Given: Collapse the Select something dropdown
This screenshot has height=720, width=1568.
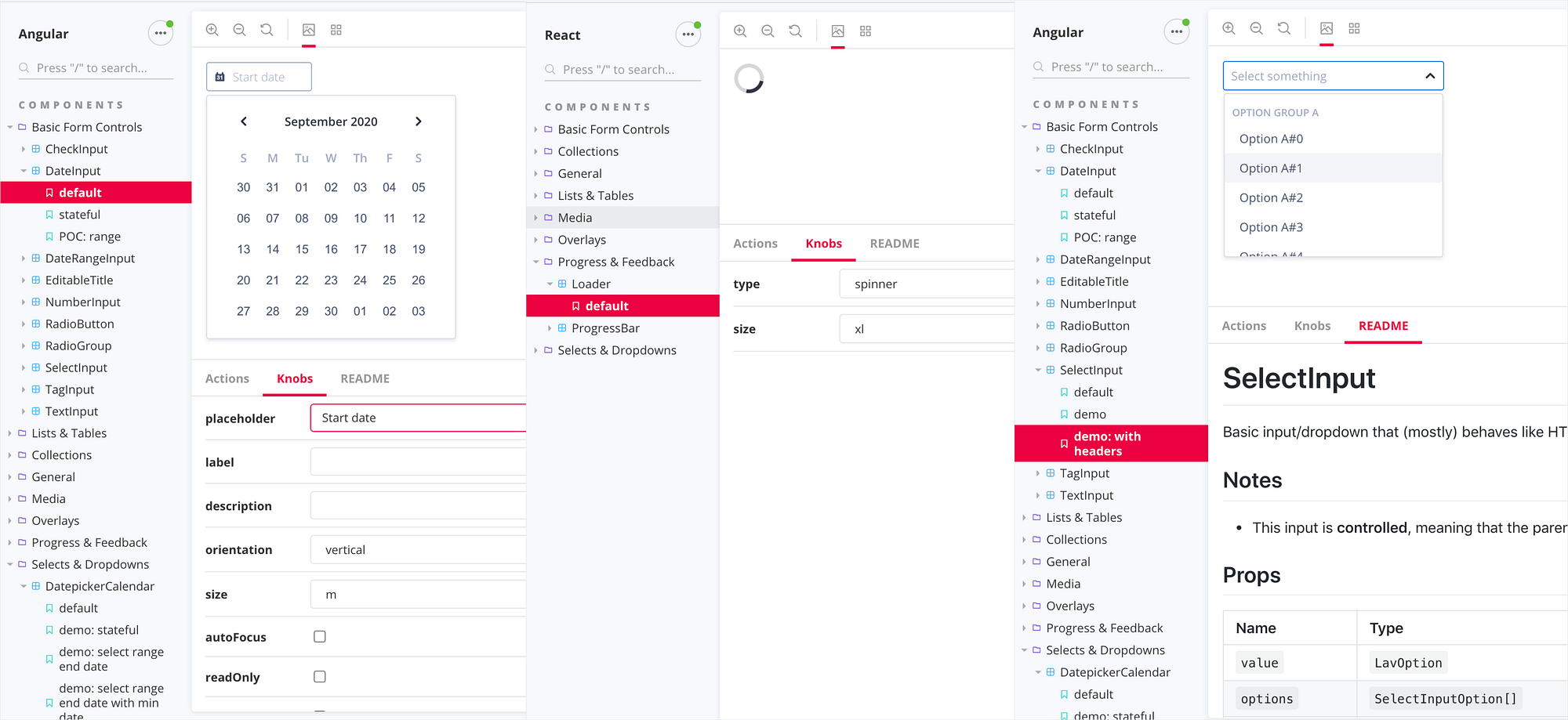Looking at the screenshot, I should [1430, 75].
